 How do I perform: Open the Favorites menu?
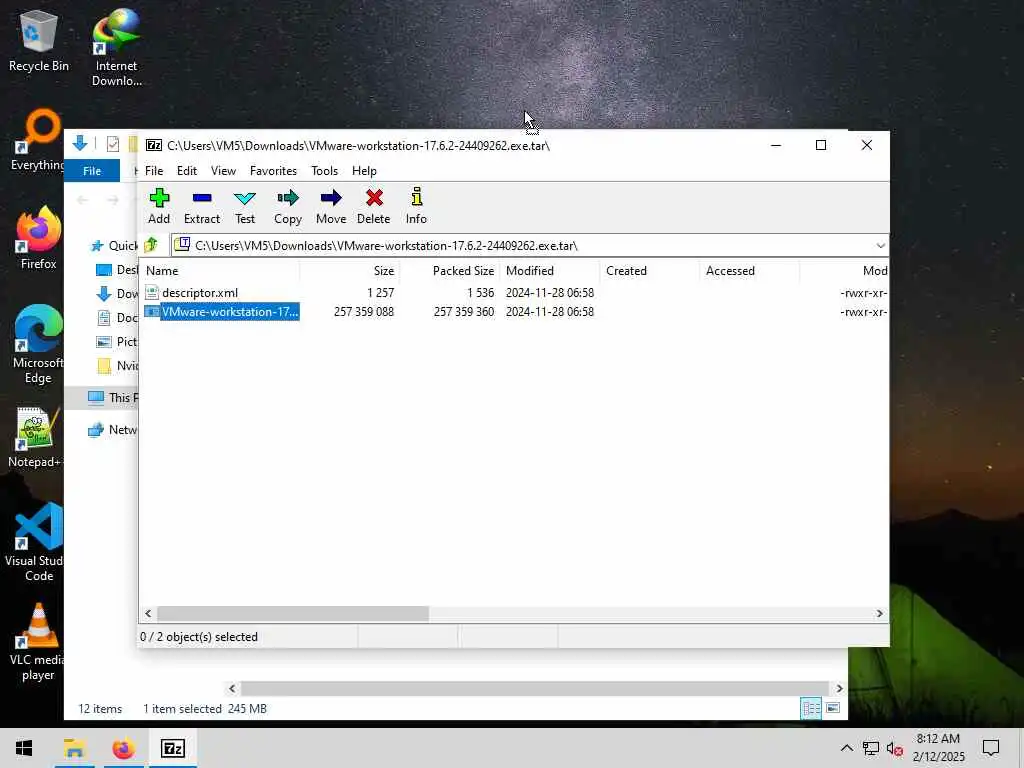(273, 170)
